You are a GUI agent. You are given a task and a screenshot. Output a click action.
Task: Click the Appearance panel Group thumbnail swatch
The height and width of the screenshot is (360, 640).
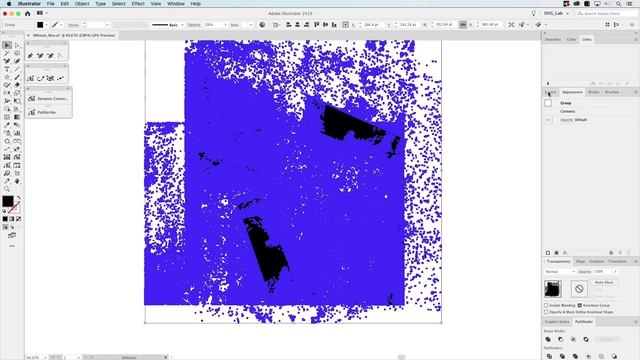pos(548,103)
